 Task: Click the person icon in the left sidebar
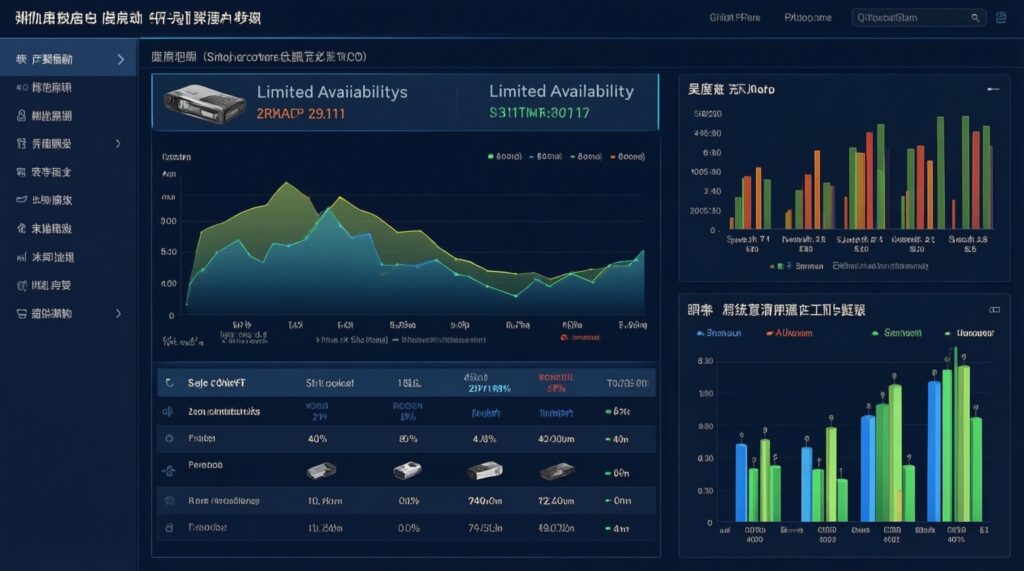(x=21, y=115)
